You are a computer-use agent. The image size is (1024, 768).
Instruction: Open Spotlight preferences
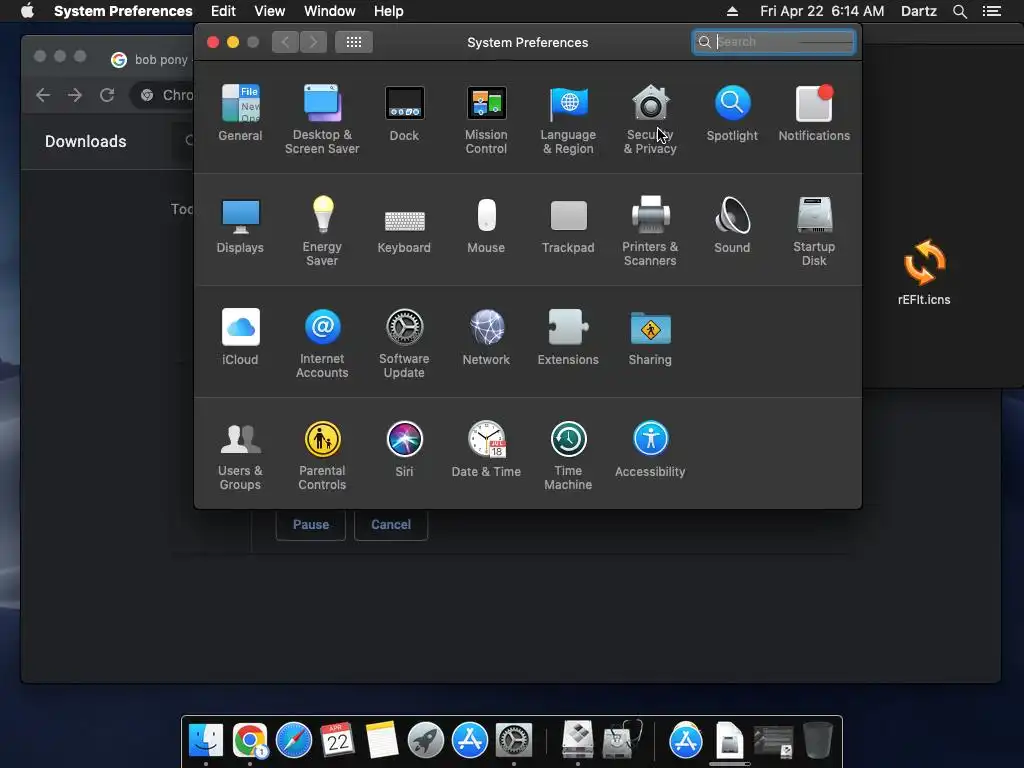732,114
